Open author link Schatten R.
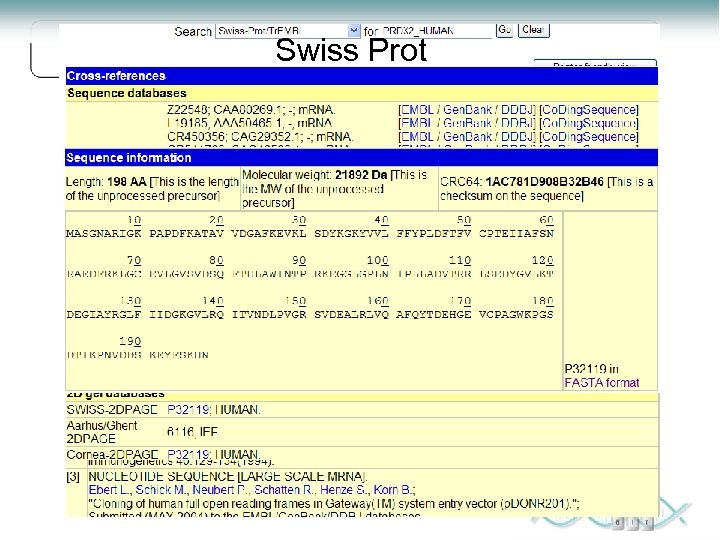The width and height of the screenshot is (720, 540). 285,490
